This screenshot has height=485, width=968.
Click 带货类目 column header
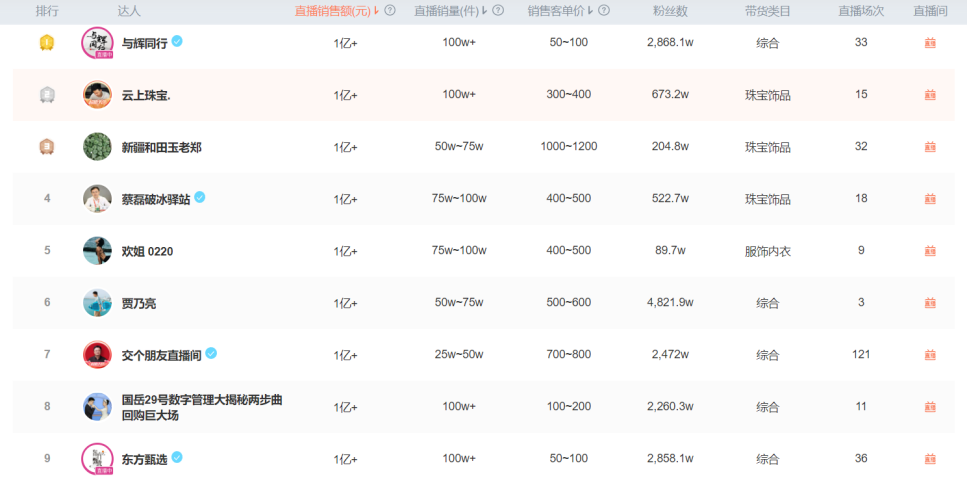click(x=767, y=11)
